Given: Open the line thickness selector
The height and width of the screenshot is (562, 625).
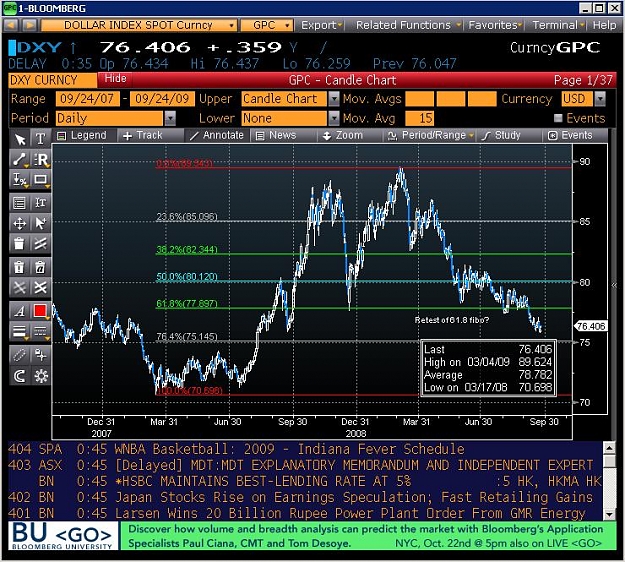Looking at the screenshot, I should click(19, 331).
